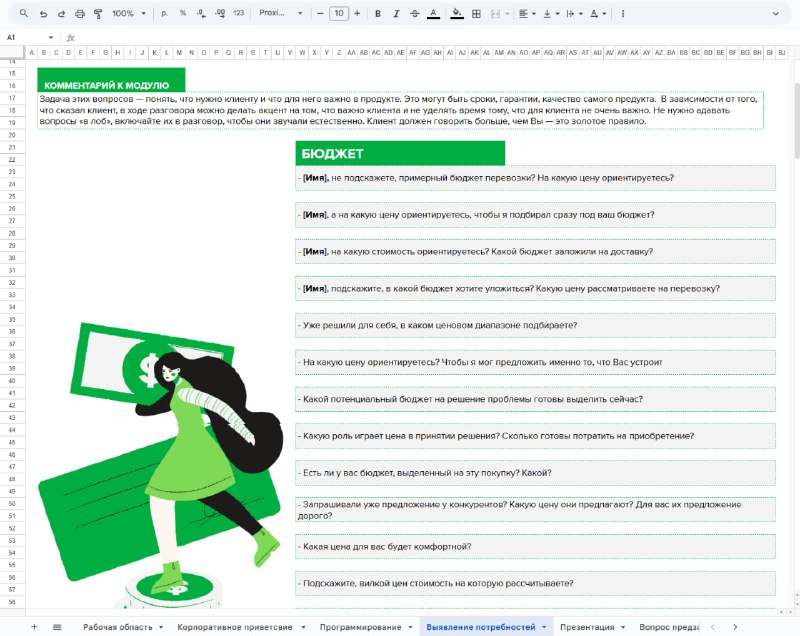The image size is (800, 636).
Task: Open the Proxi... font family dropdown
Action: point(281,13)
